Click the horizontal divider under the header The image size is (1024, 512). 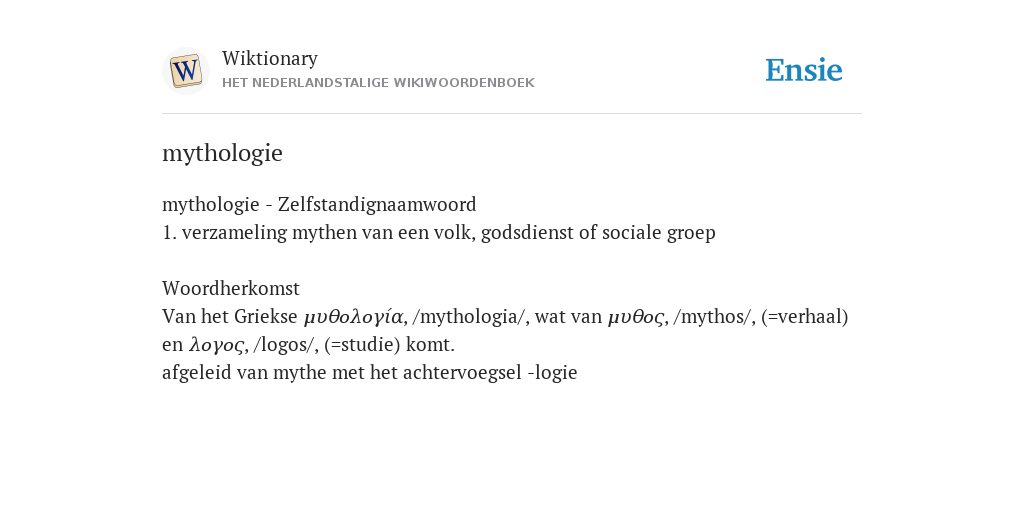point(512,114)
